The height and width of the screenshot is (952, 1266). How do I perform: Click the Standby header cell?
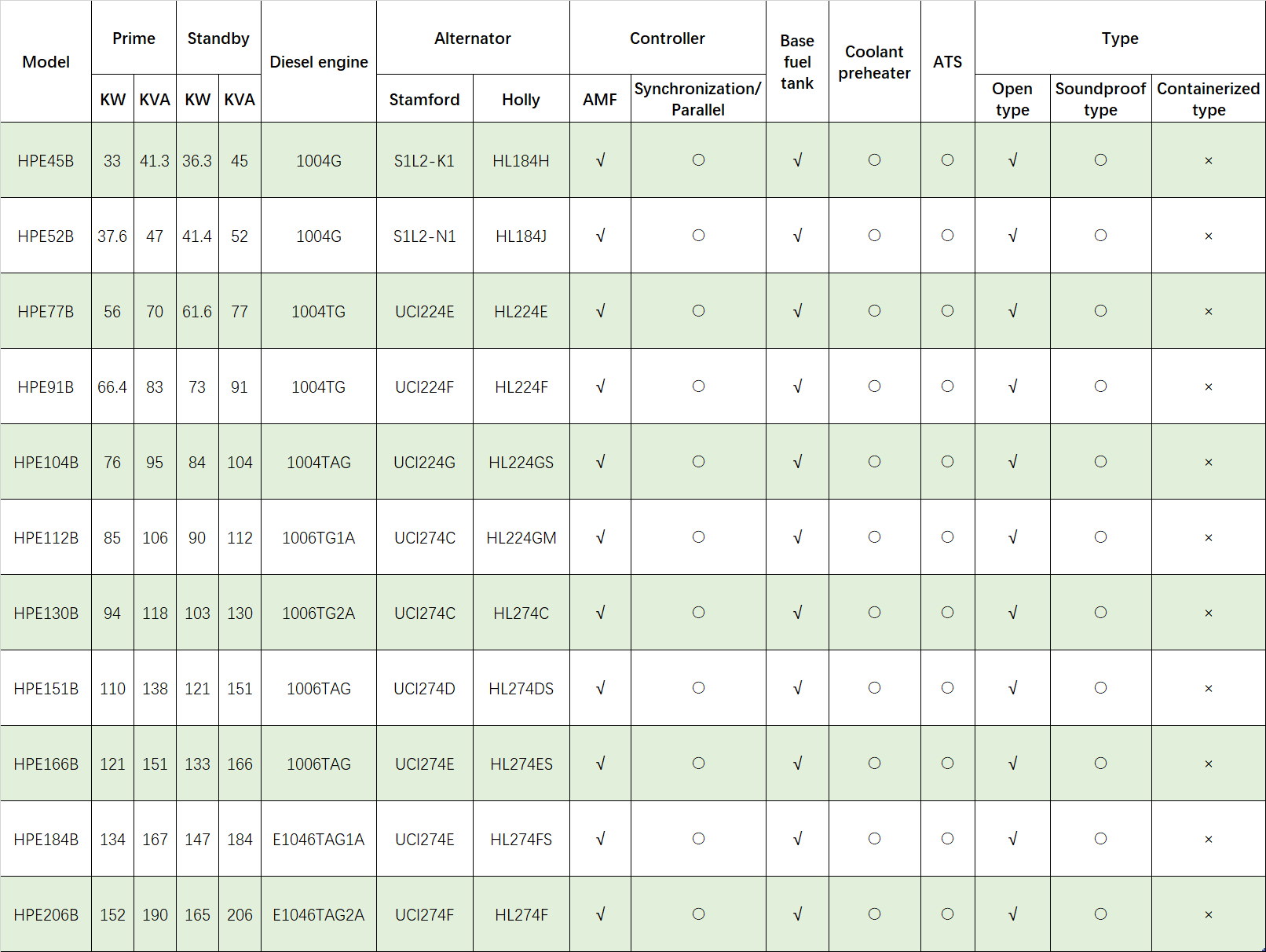point(218,38)
